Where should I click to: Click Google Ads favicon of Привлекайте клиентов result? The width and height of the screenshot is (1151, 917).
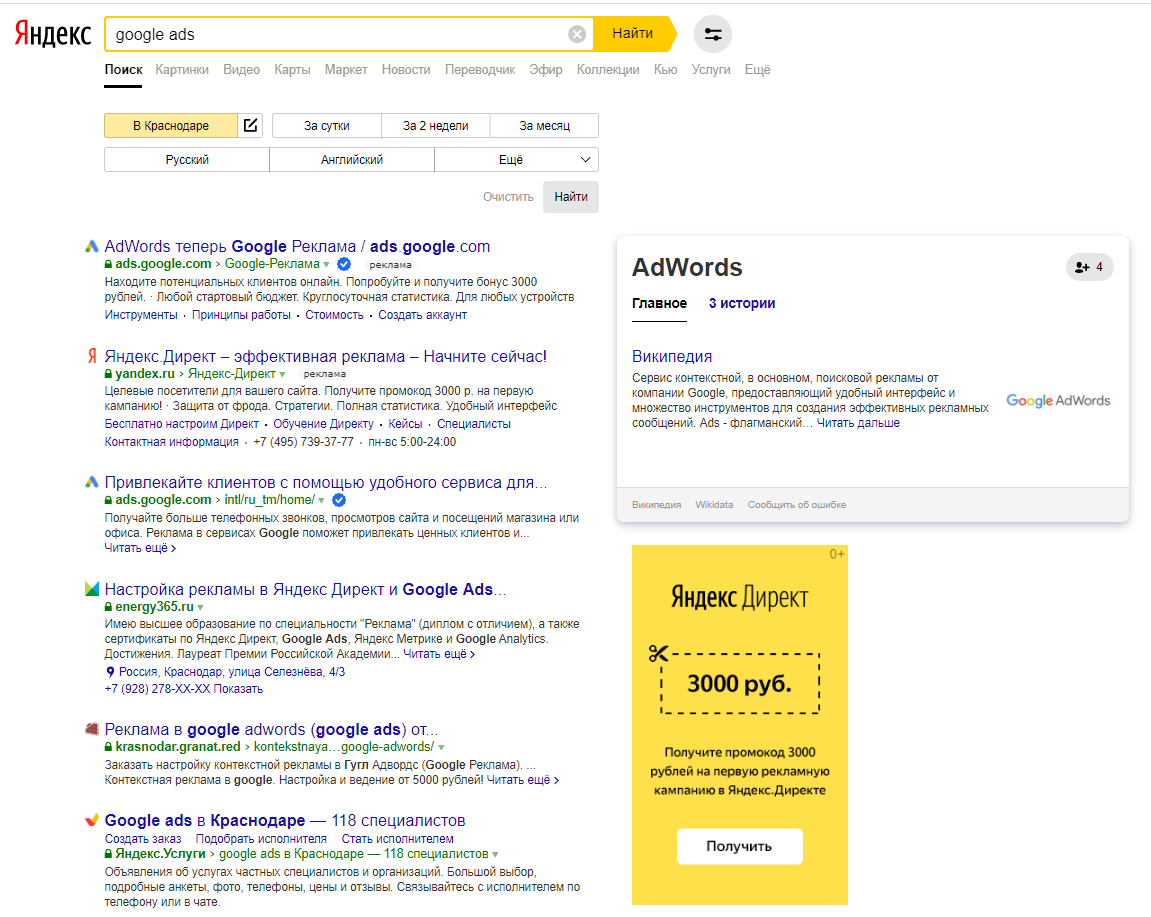click(x=92, y=482)
